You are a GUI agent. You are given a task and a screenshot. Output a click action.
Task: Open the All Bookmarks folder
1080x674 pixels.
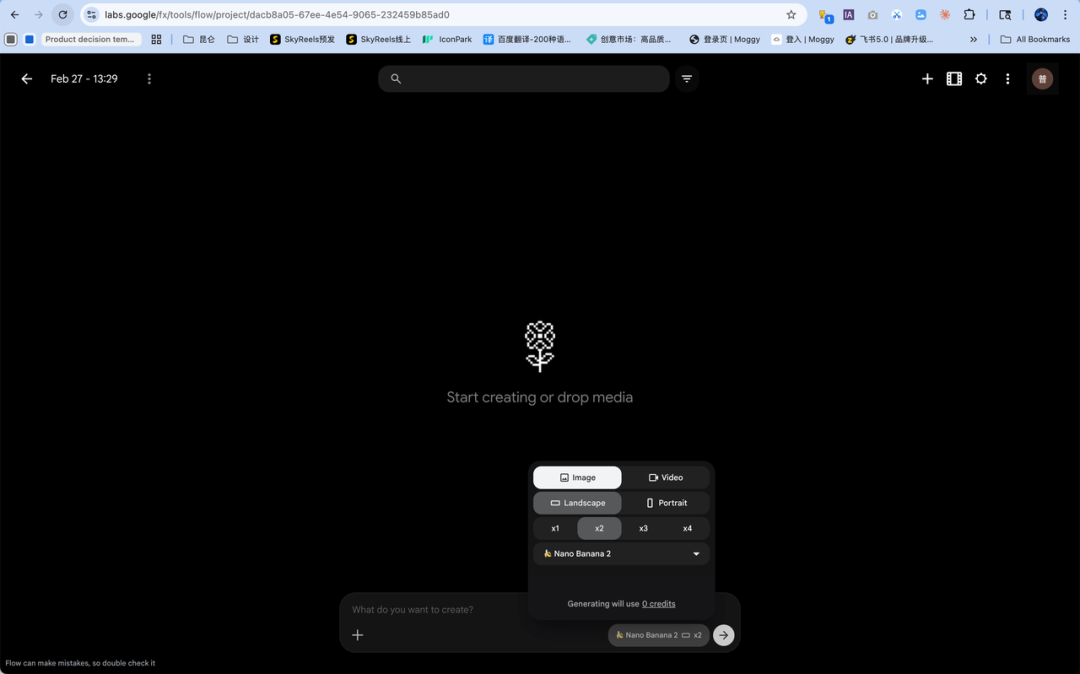[x=1035, y=39]
